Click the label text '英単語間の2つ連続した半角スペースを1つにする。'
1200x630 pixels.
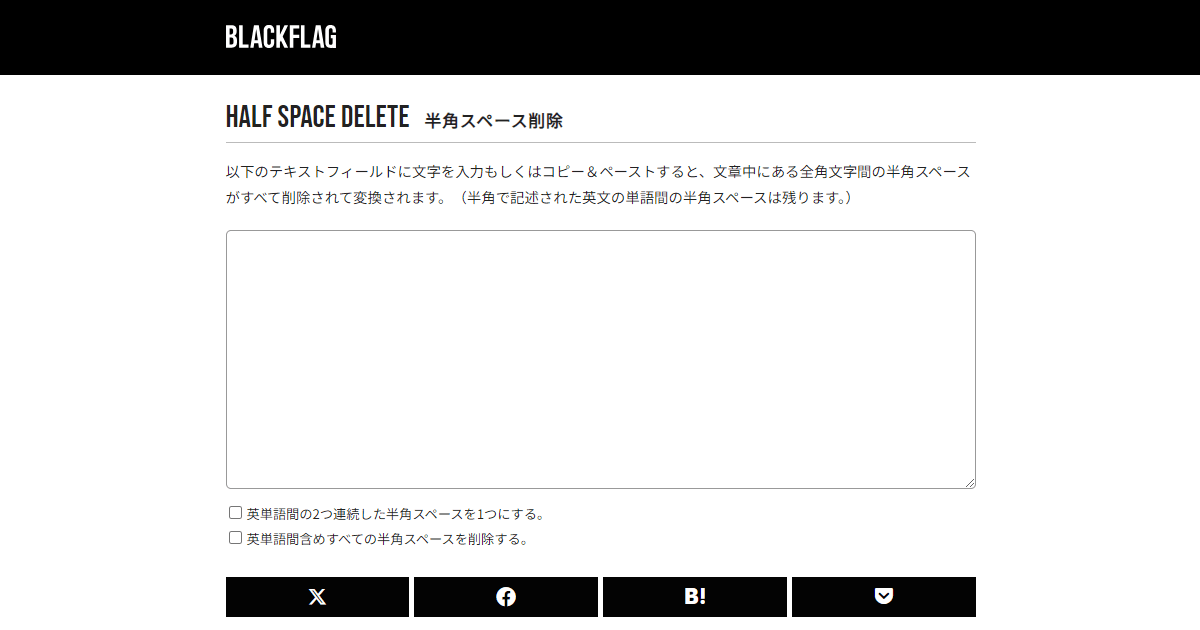[x=395, y=514]
